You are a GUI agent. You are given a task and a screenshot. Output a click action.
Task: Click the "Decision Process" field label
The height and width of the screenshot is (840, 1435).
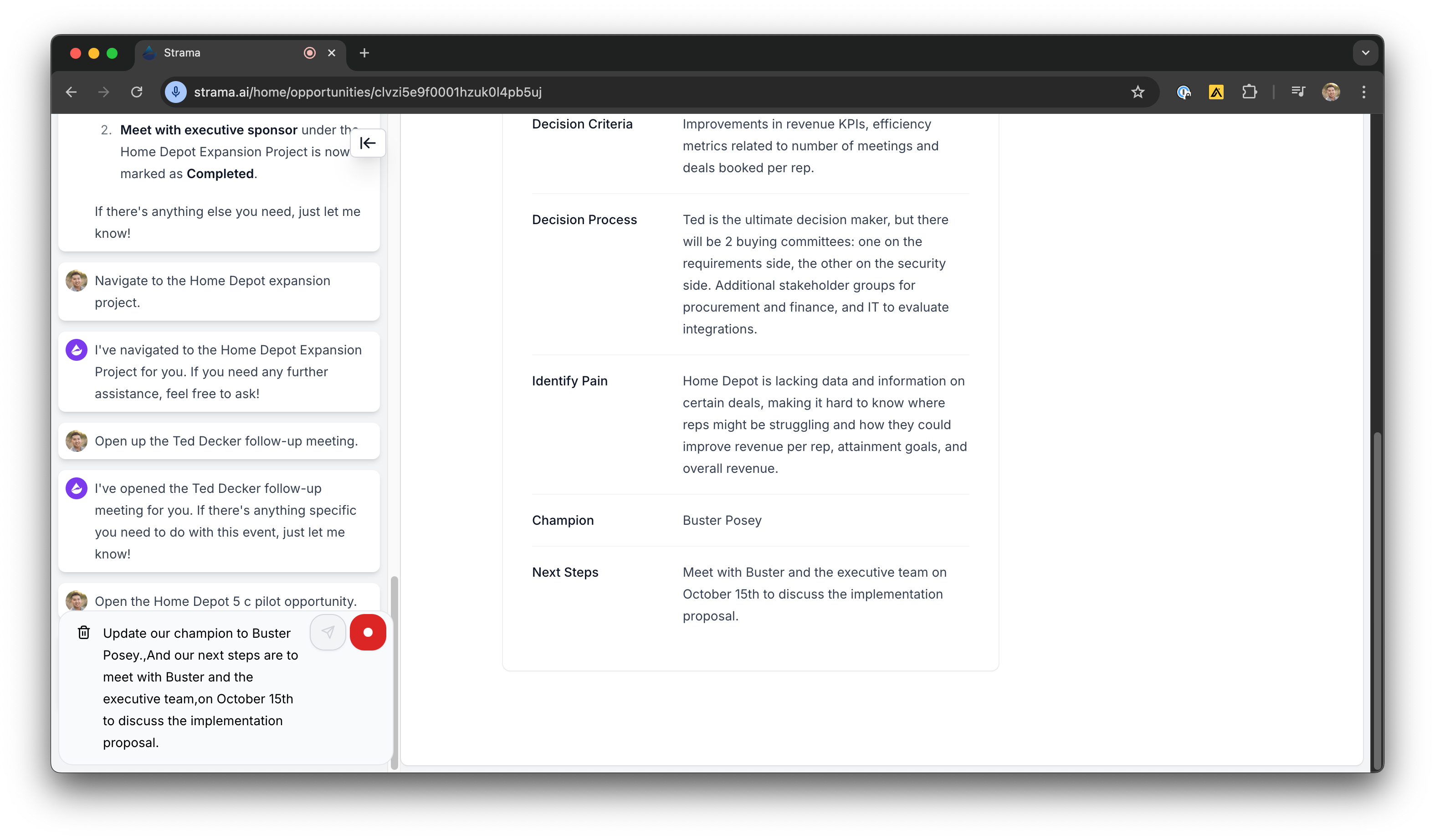click(584, 220)
